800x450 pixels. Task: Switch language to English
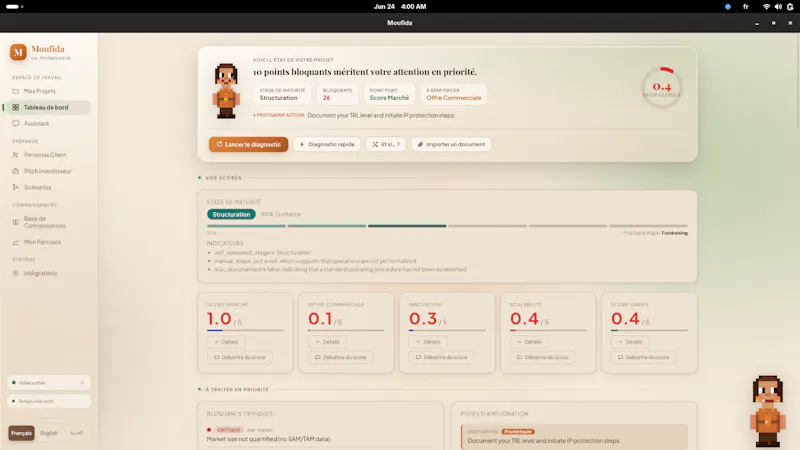tap(49, 433)
